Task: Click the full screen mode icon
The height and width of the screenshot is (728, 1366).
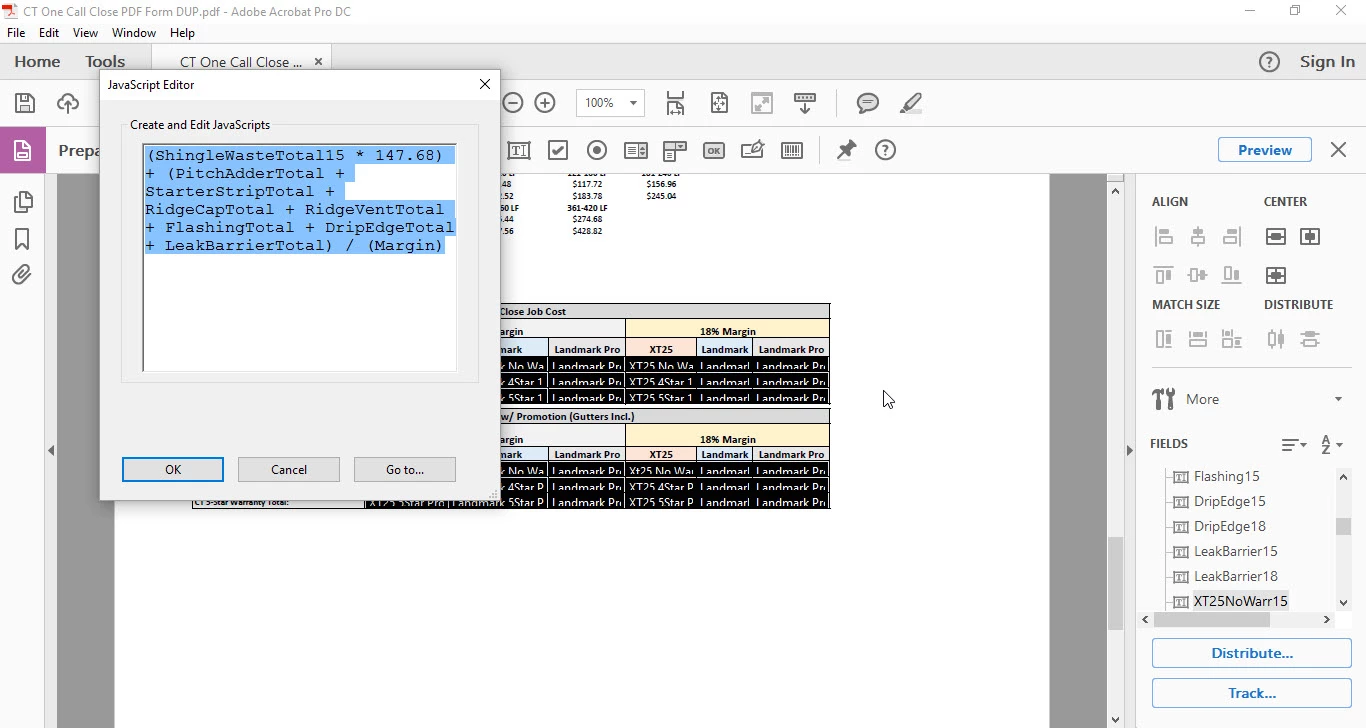Action: 762,103
